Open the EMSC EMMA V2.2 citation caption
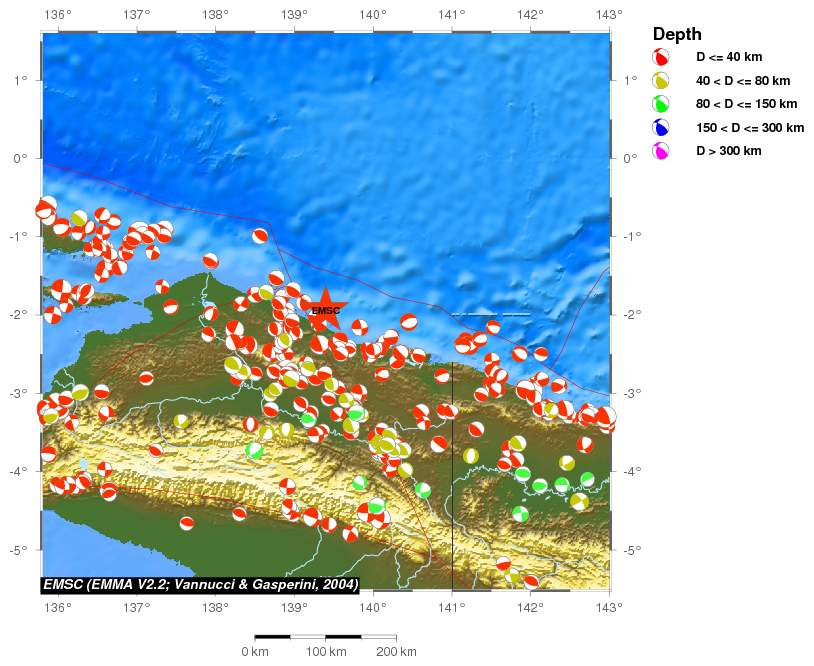Viewport: 814px width, 666px height. (x=200, y=584)
